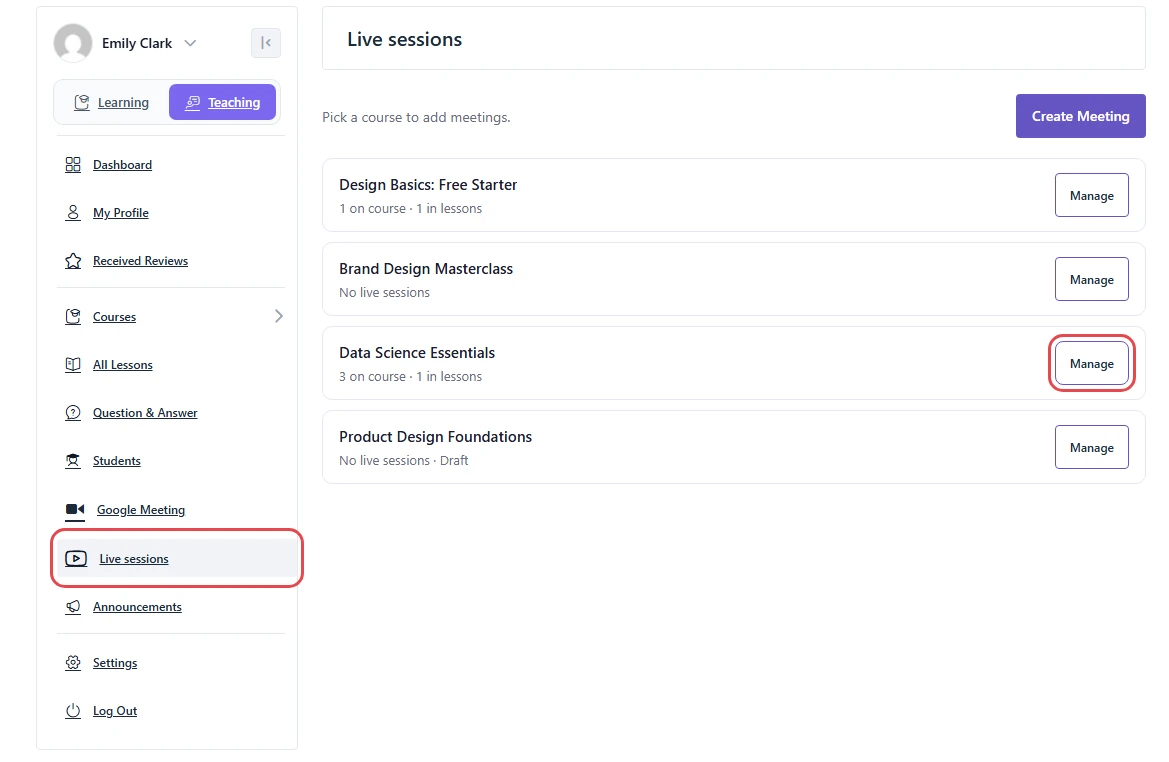Open All Lessons
This screenshot has height=762, width=1169.
tap(122, 365)
